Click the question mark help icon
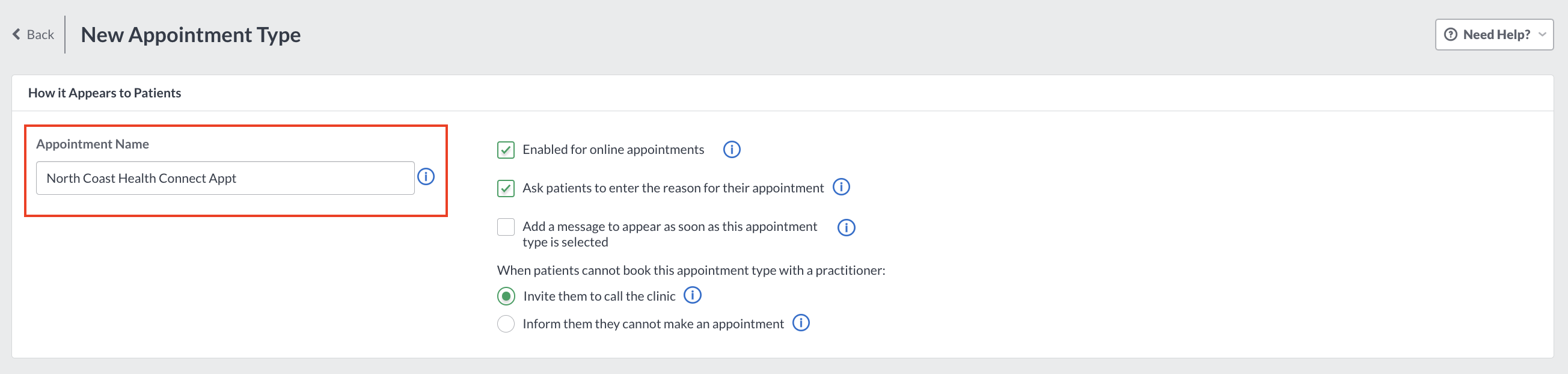The height and width of the screenshot is (374, 1568). pos(1451,35)
